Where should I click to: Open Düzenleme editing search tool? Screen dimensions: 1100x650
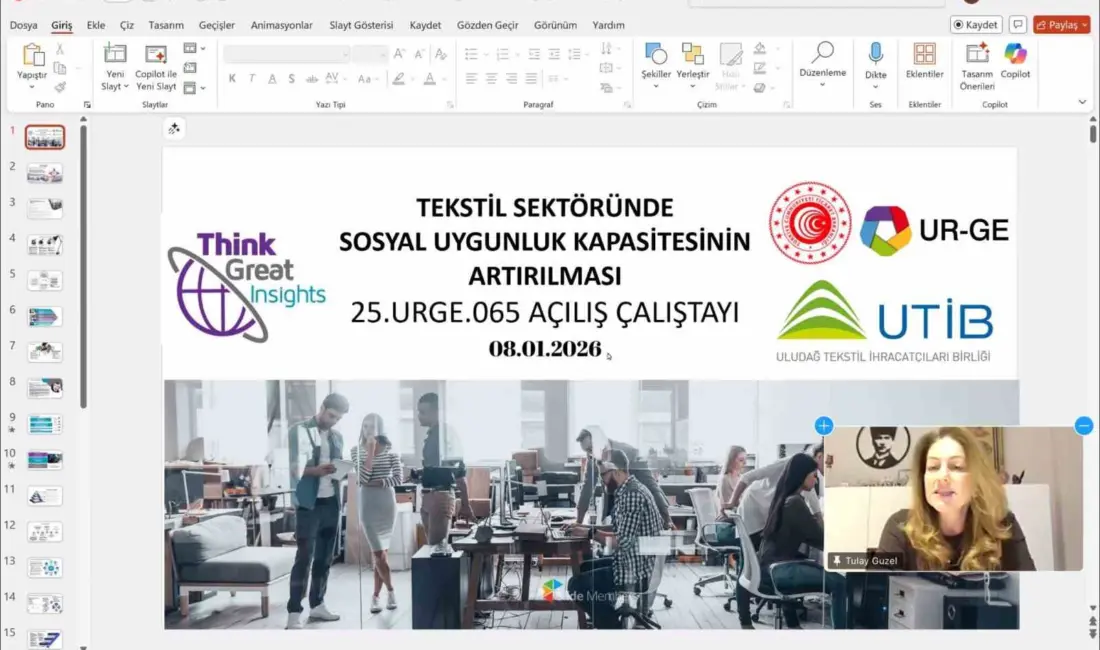823,58
